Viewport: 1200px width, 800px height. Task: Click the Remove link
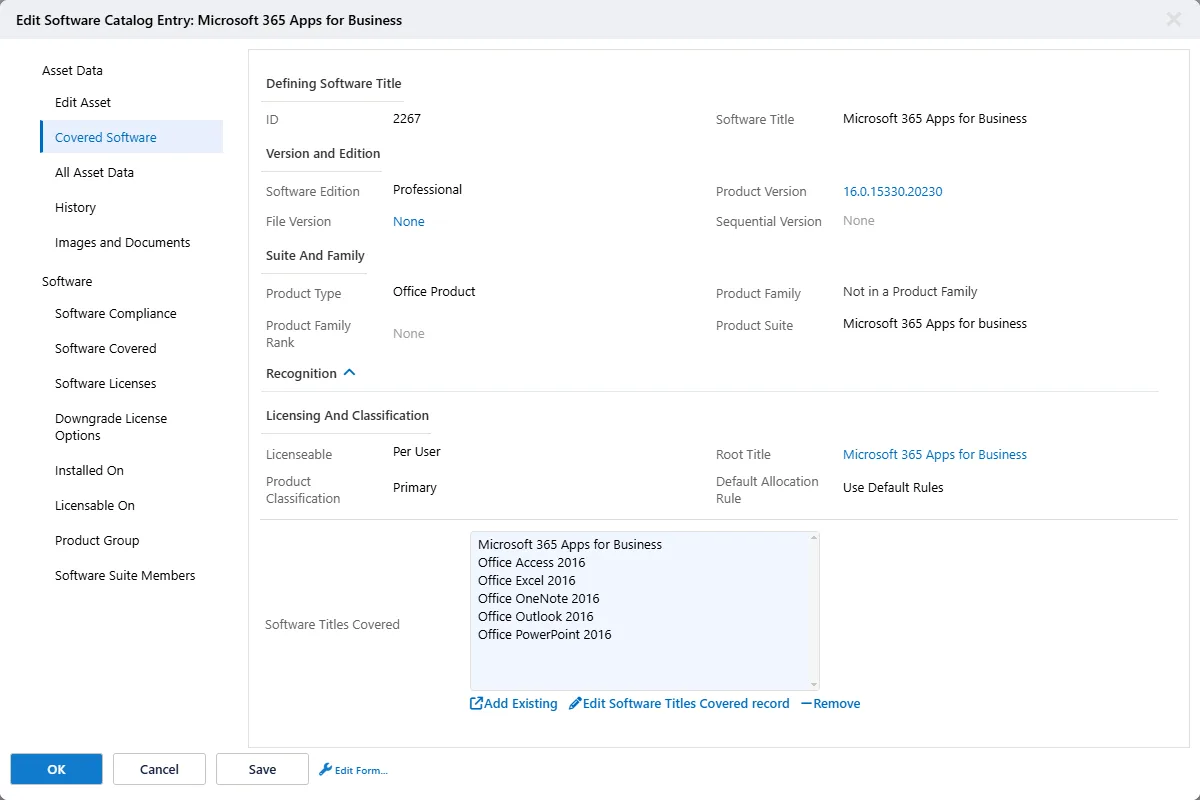point(837,704)
